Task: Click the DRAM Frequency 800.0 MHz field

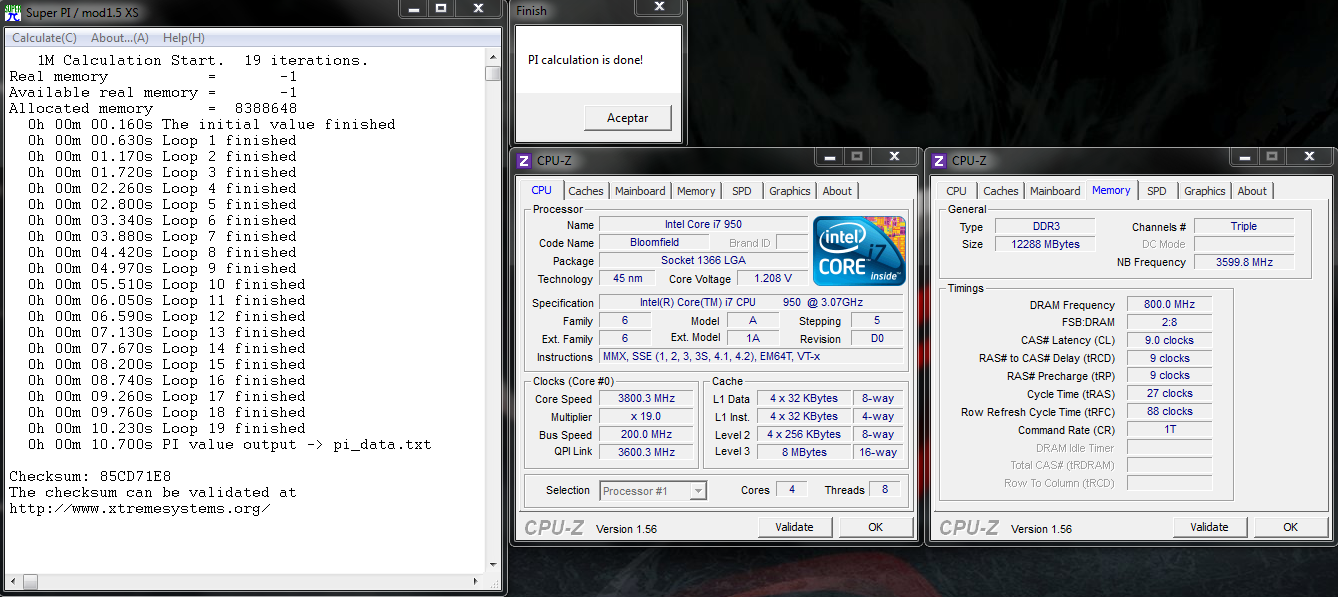Action: [1169, 305]
